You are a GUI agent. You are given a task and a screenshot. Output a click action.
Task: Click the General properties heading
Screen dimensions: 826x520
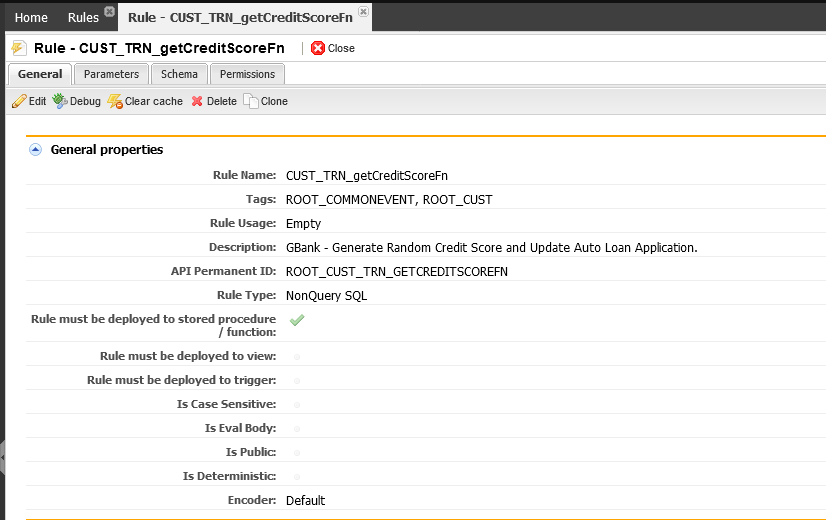tap(107, 150)
